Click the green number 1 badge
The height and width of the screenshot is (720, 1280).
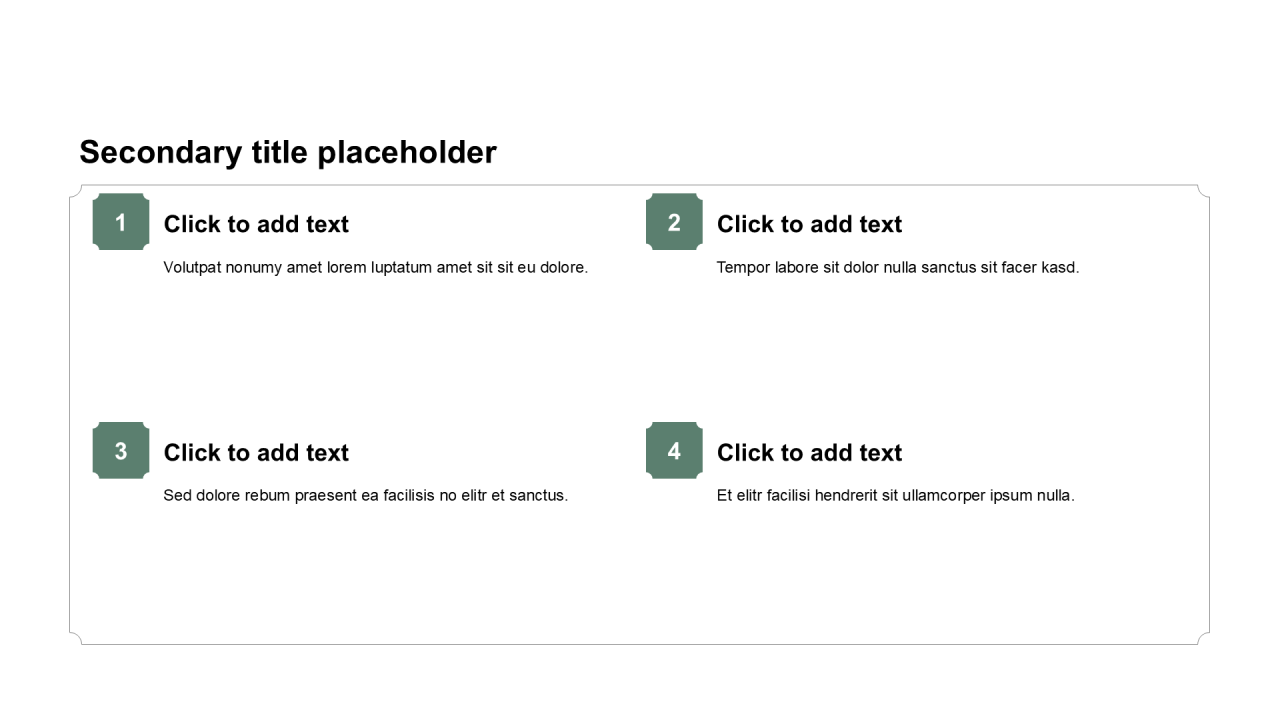(x=121, y=222)
